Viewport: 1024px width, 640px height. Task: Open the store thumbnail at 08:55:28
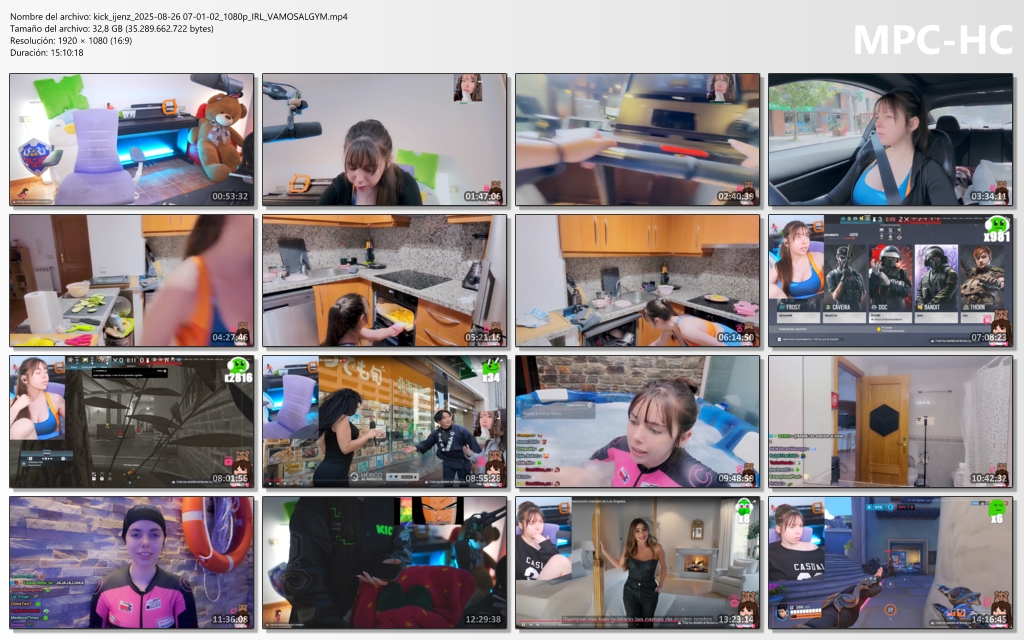[385, 422]
